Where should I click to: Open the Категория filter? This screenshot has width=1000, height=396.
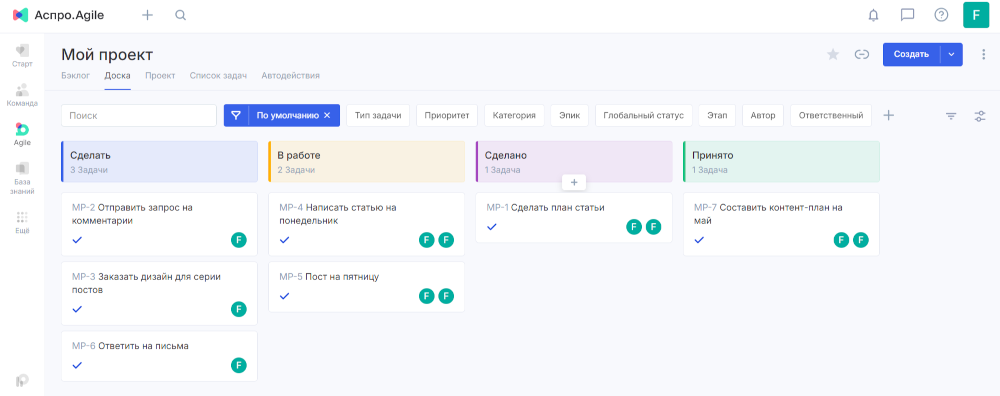[x=514, y=115]
